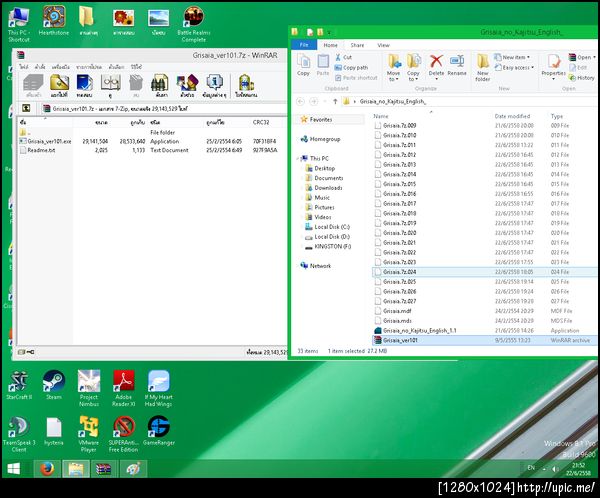600x498 pixels.
Task: Click WinRAR's View file toolbar icon
Action: tap(110, 83)
